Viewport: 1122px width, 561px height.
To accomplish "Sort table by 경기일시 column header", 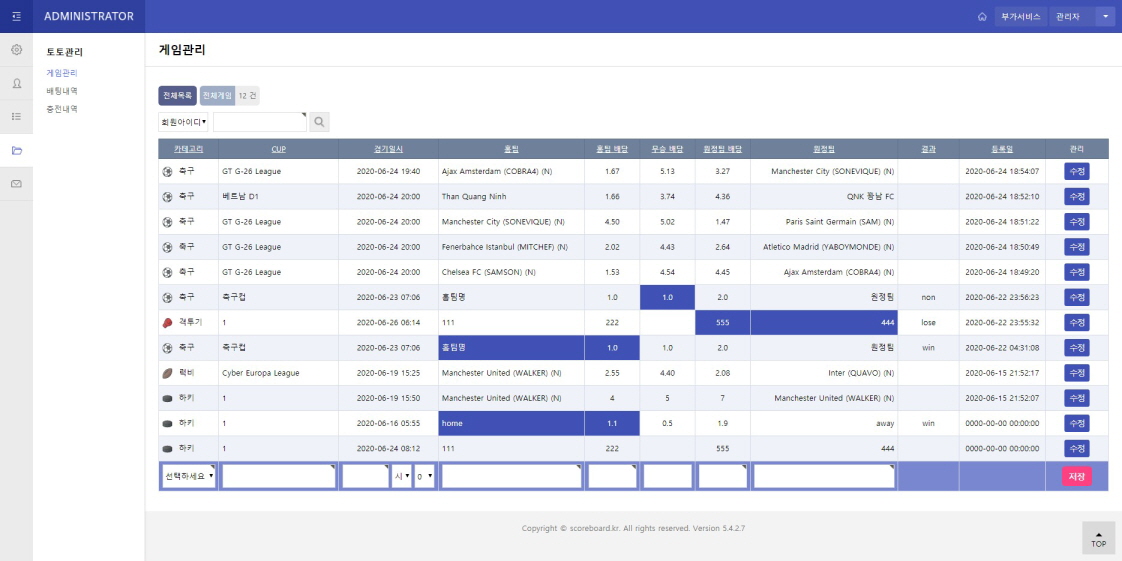I will click(x=388, y=149).
